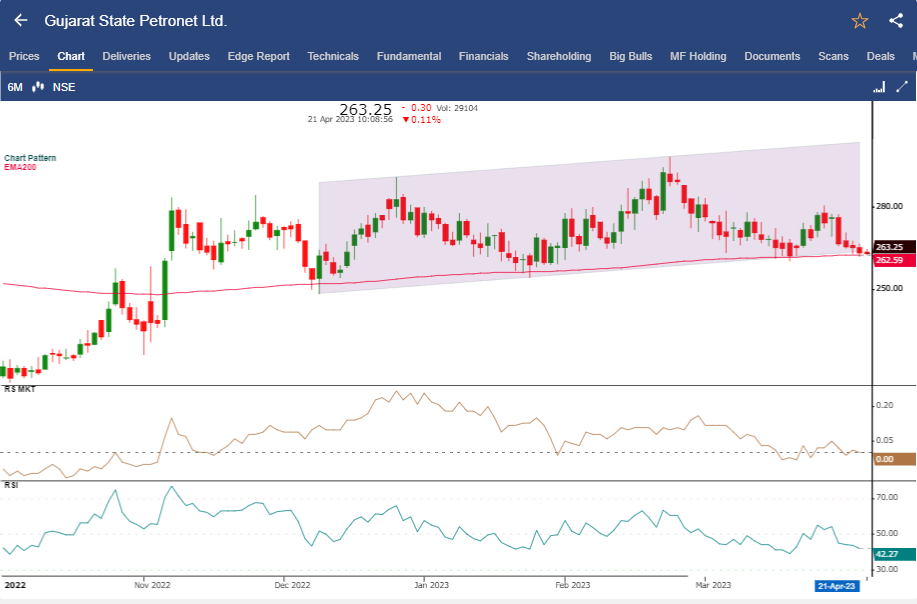
Task: Open the candlestick chart type selector
Action: [x=40, y=87]
